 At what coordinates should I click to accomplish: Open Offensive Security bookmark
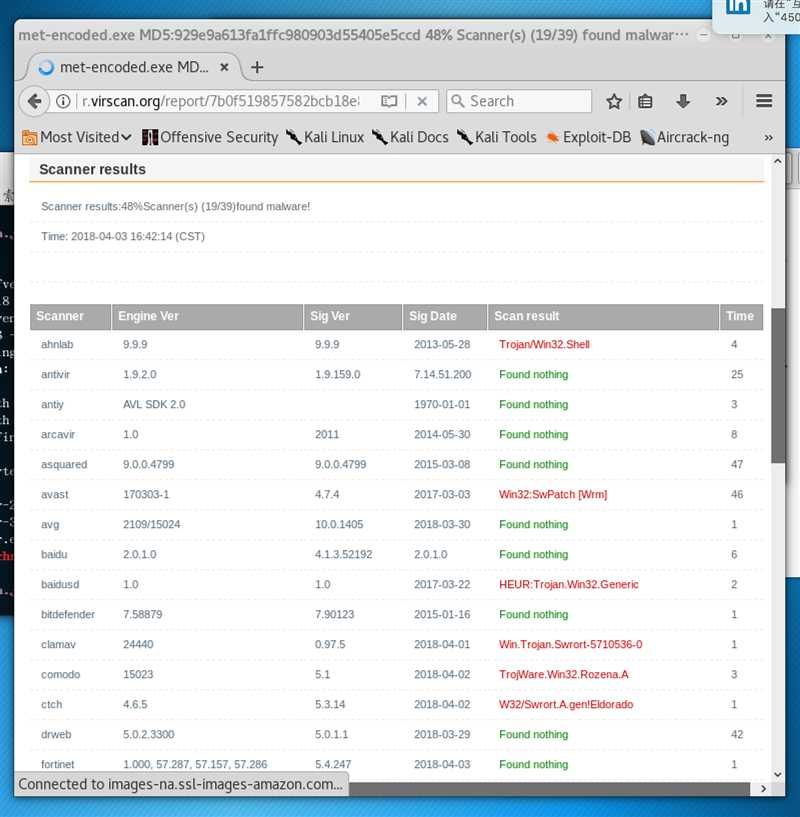210,137
